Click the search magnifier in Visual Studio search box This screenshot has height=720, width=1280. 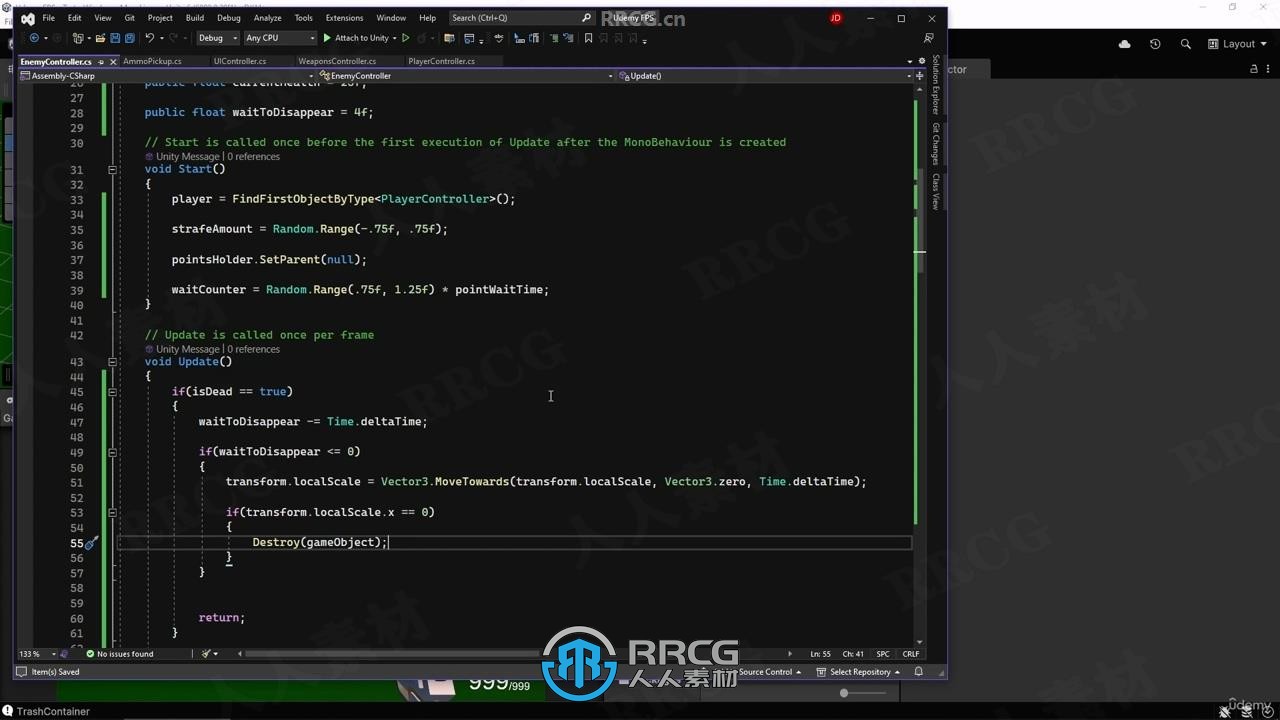coord(586,18)
